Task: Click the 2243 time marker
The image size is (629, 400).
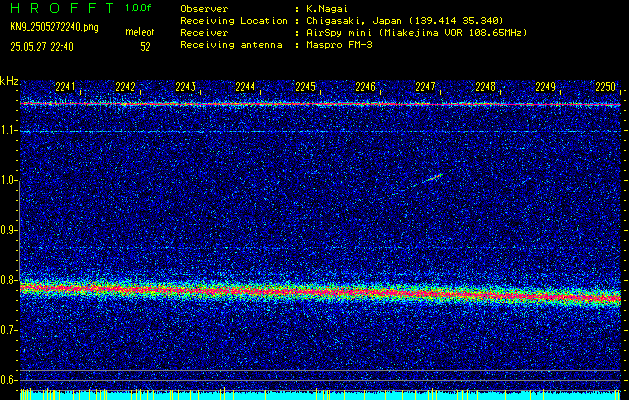Action: point(185,87)
